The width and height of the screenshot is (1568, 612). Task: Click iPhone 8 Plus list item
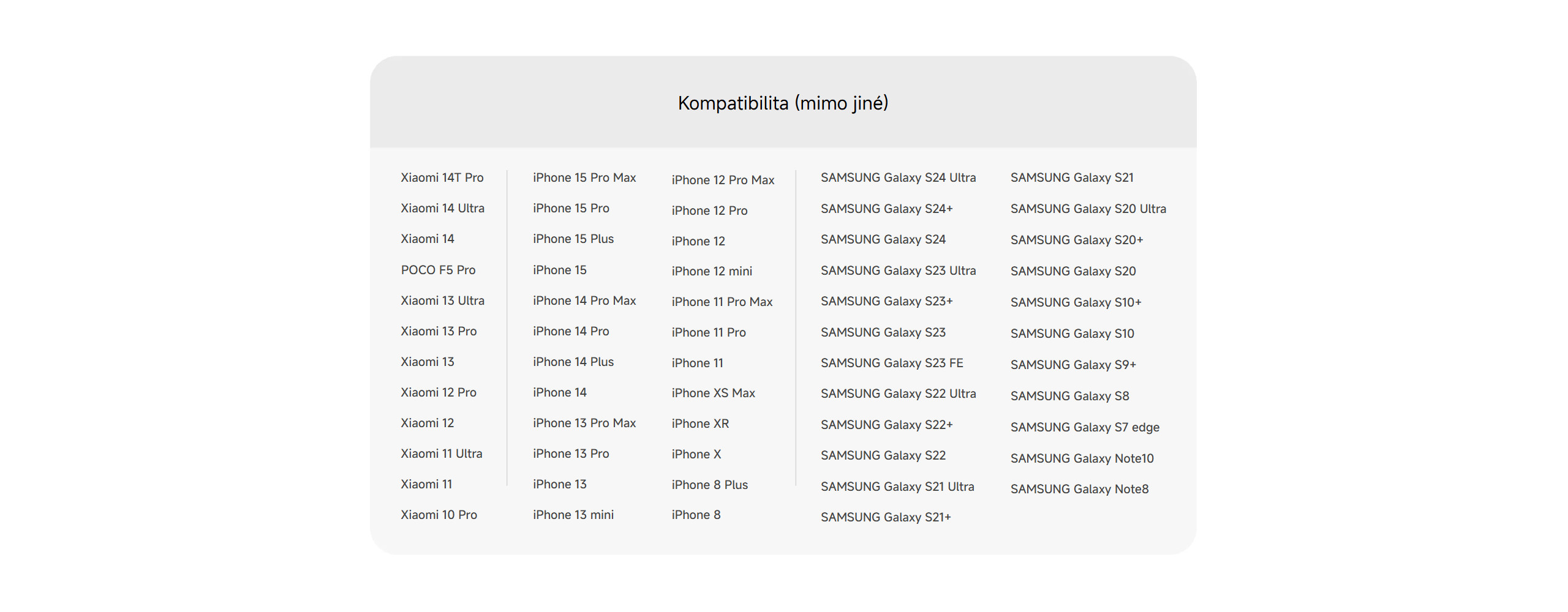click(709, 485)
